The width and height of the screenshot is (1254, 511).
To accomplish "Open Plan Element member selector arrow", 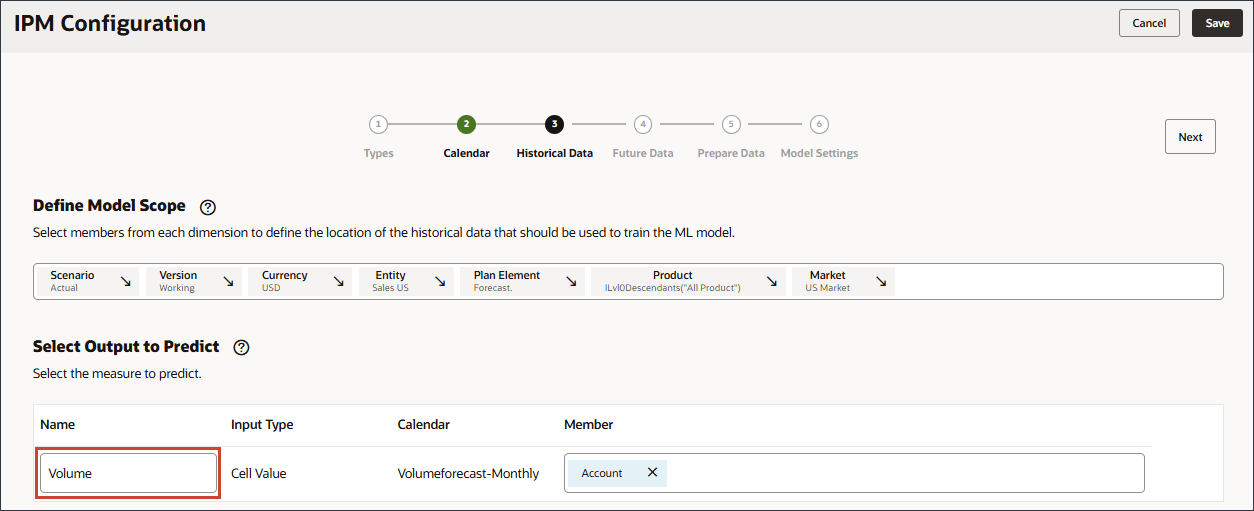I will [571, 282].
